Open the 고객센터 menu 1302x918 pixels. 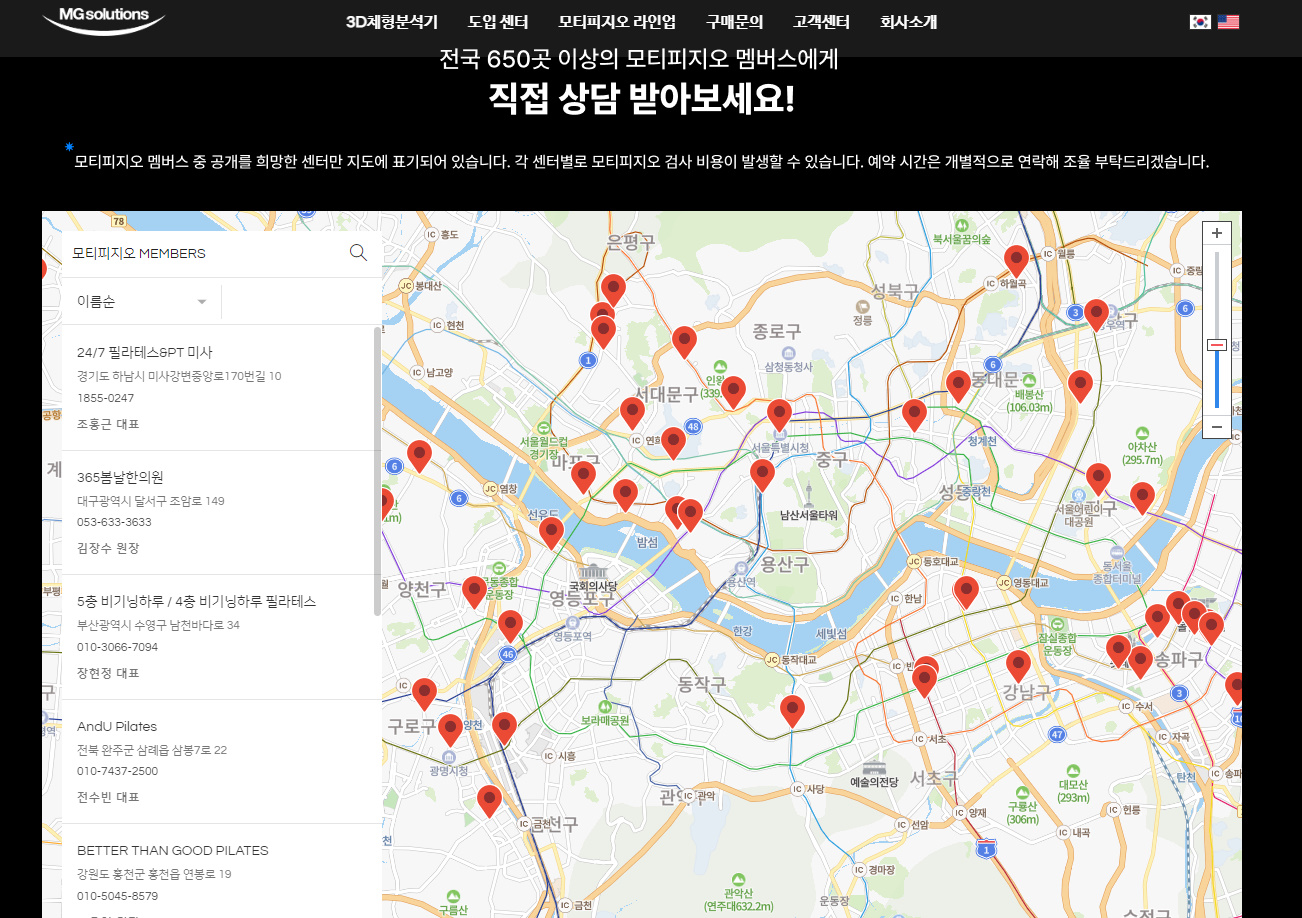[822, 22]
